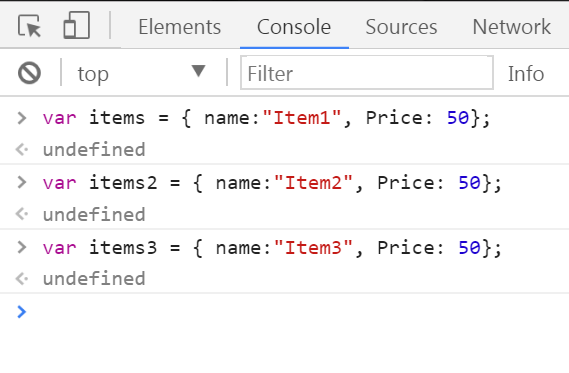Click the return arrow of first undefined
The image size is (569, 373).
[x=22, y=149]
